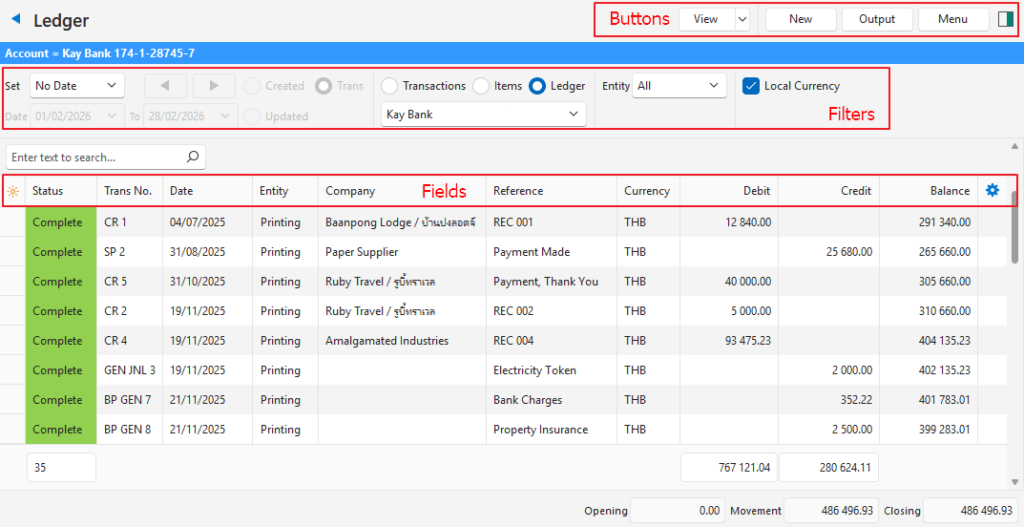This screenshot has height=527, width=1024.
Task: Go back using the blue arrow beside Ledger
Action: (16, 19)
